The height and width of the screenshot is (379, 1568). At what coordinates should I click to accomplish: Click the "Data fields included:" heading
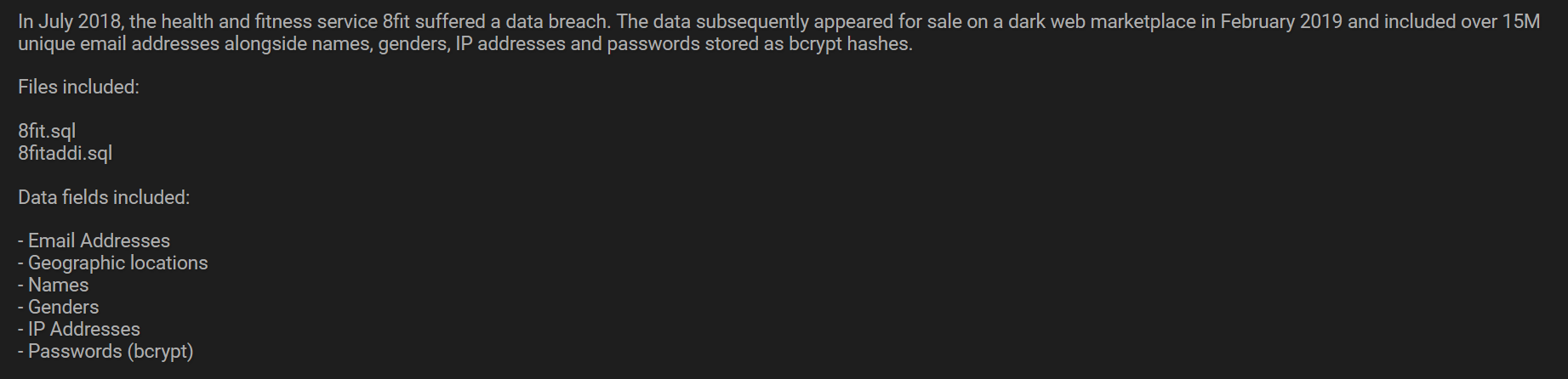[104, 197]
